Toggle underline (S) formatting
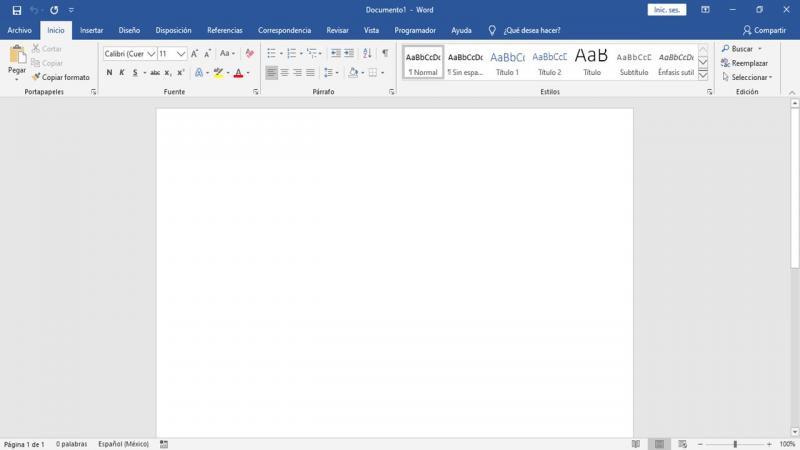 coord(135,73)
